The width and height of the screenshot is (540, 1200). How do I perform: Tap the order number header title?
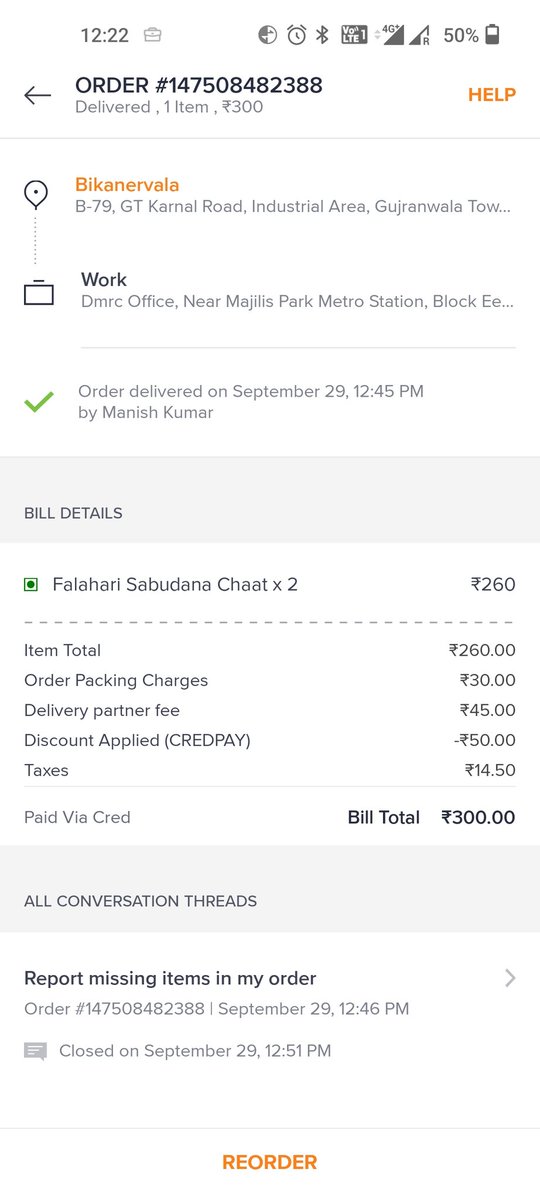tap(199, 85)
